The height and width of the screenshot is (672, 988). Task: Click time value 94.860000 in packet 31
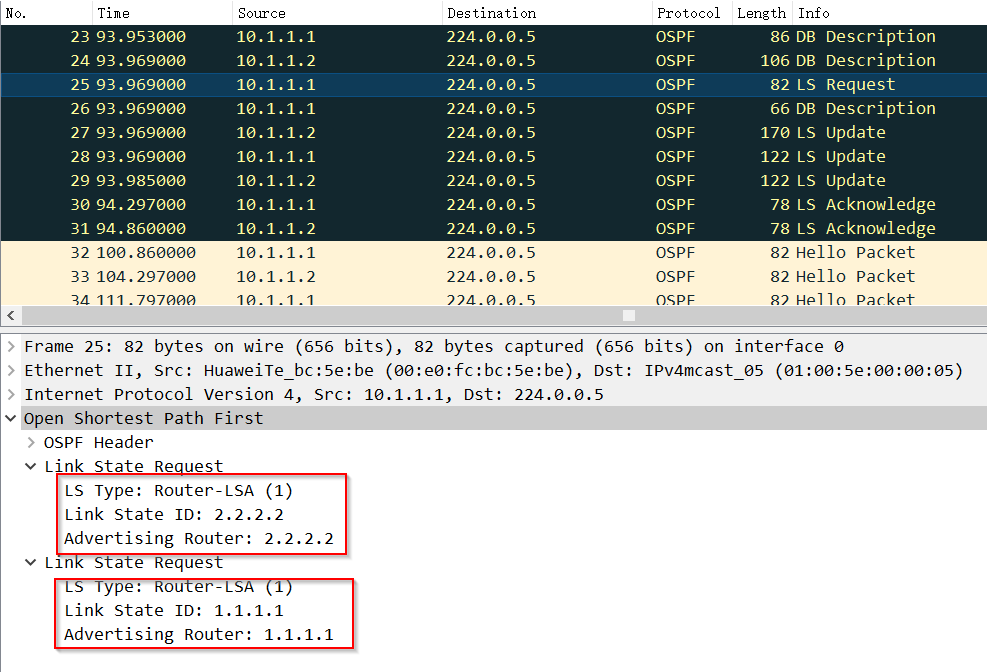coord(141,228)
